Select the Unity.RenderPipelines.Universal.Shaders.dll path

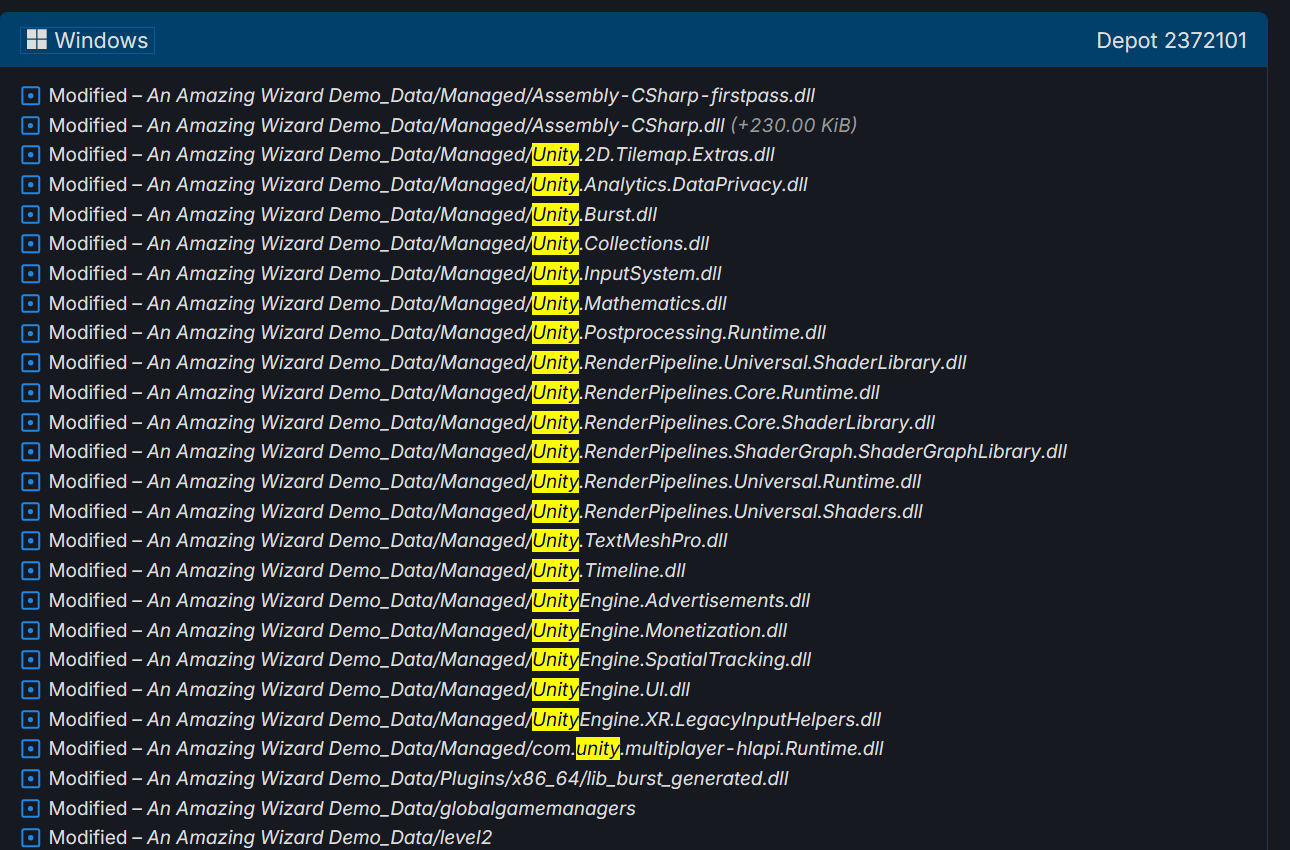[535, 512]
